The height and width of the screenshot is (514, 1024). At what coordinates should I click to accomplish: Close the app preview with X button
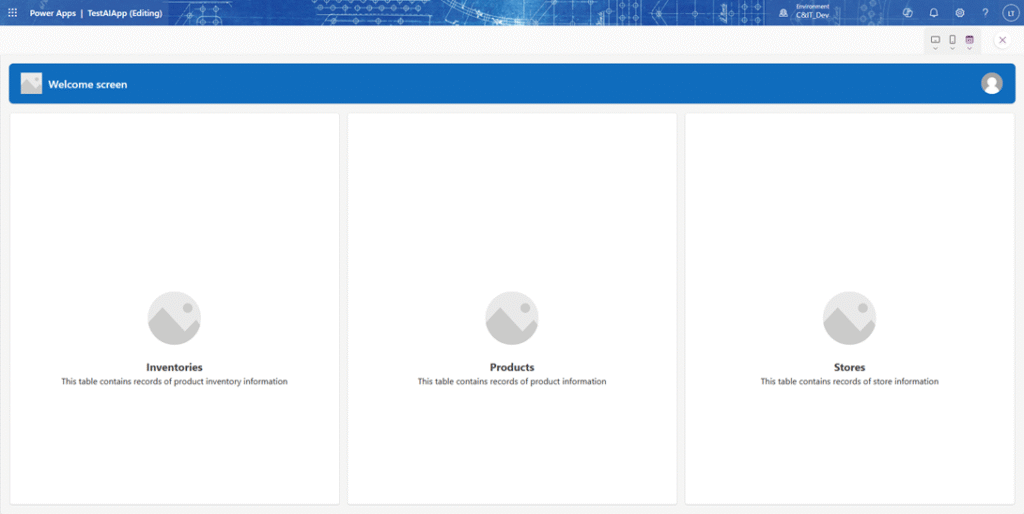[1002, 40]
